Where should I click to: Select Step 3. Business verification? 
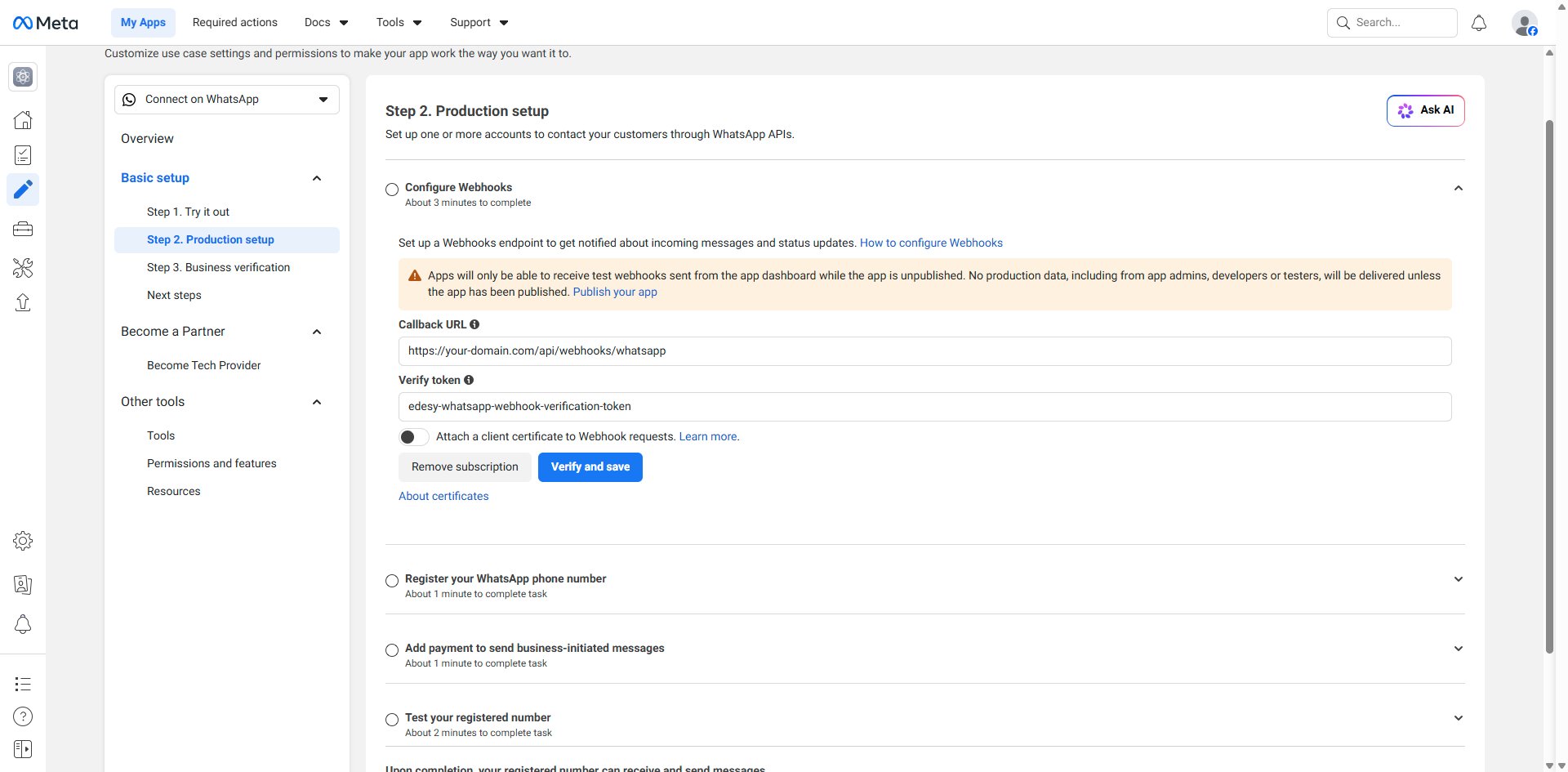218,267
